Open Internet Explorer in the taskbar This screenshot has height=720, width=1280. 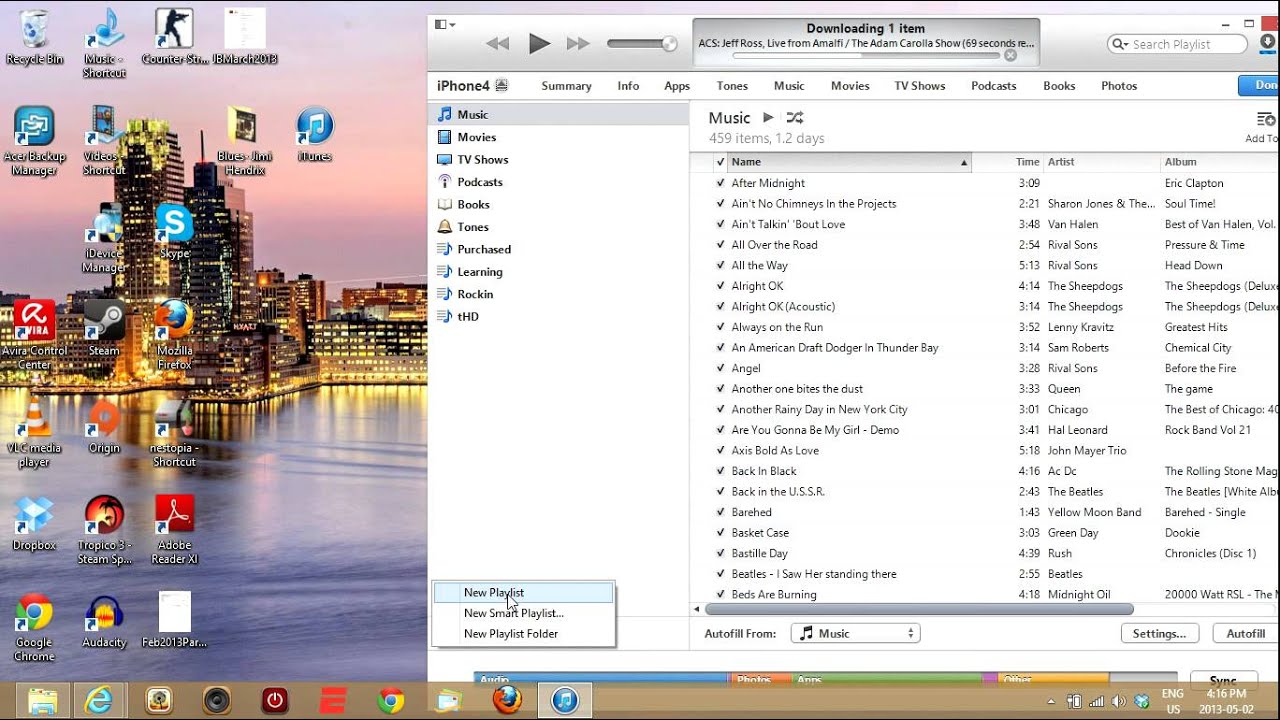[99, 700]
